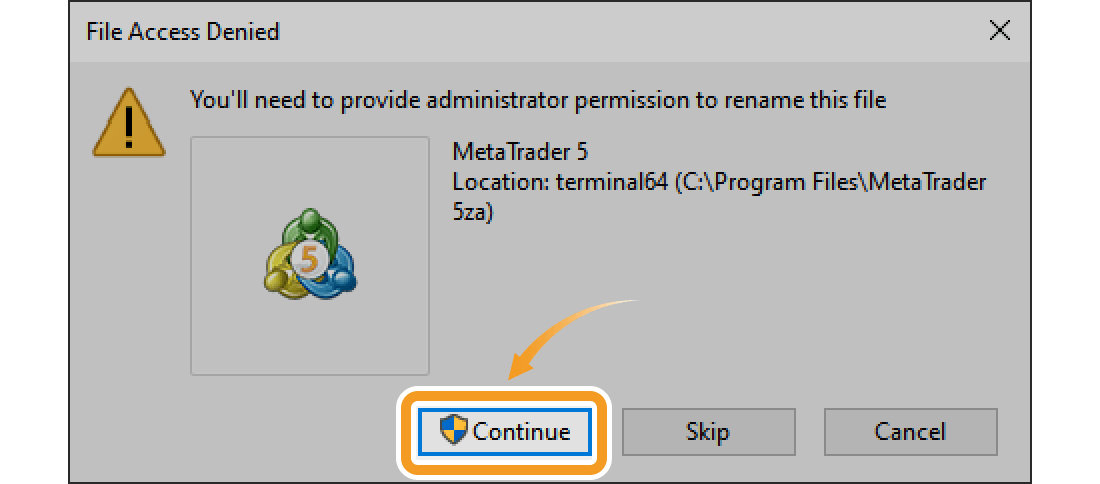1100x484 pixels.
Task: Click the File Access Denied title text
Action: coord(183,32)
